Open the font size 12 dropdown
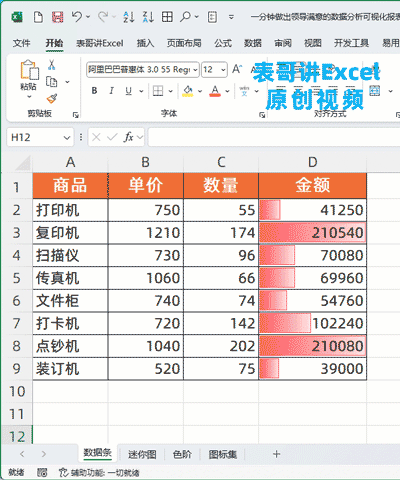Screen dimensions: 400x480 (x=223, y=70)
